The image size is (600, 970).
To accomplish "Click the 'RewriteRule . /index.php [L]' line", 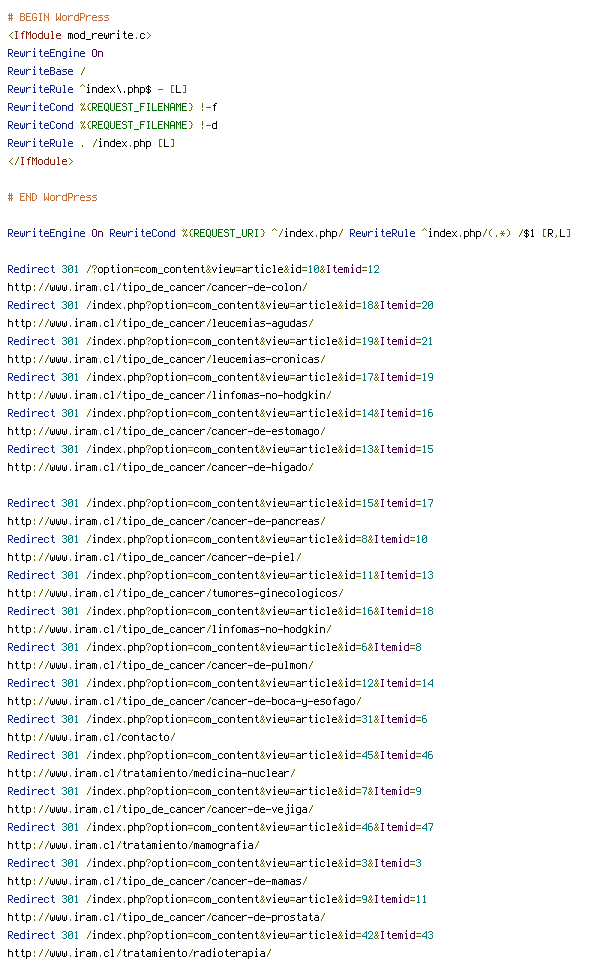I will [91, 143].
